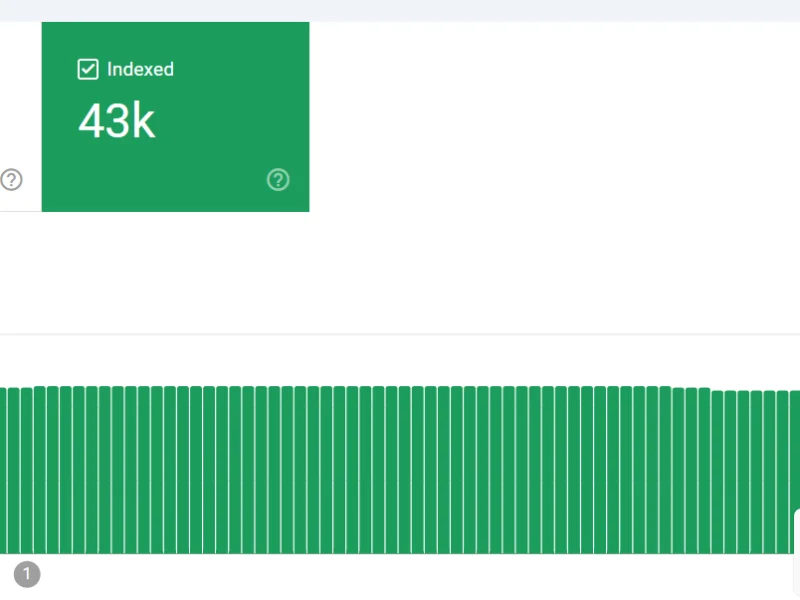This screenshot has height=600, width=800.
Task: Click the bar directly below the 43k value
Action: (x=118, y=470)
